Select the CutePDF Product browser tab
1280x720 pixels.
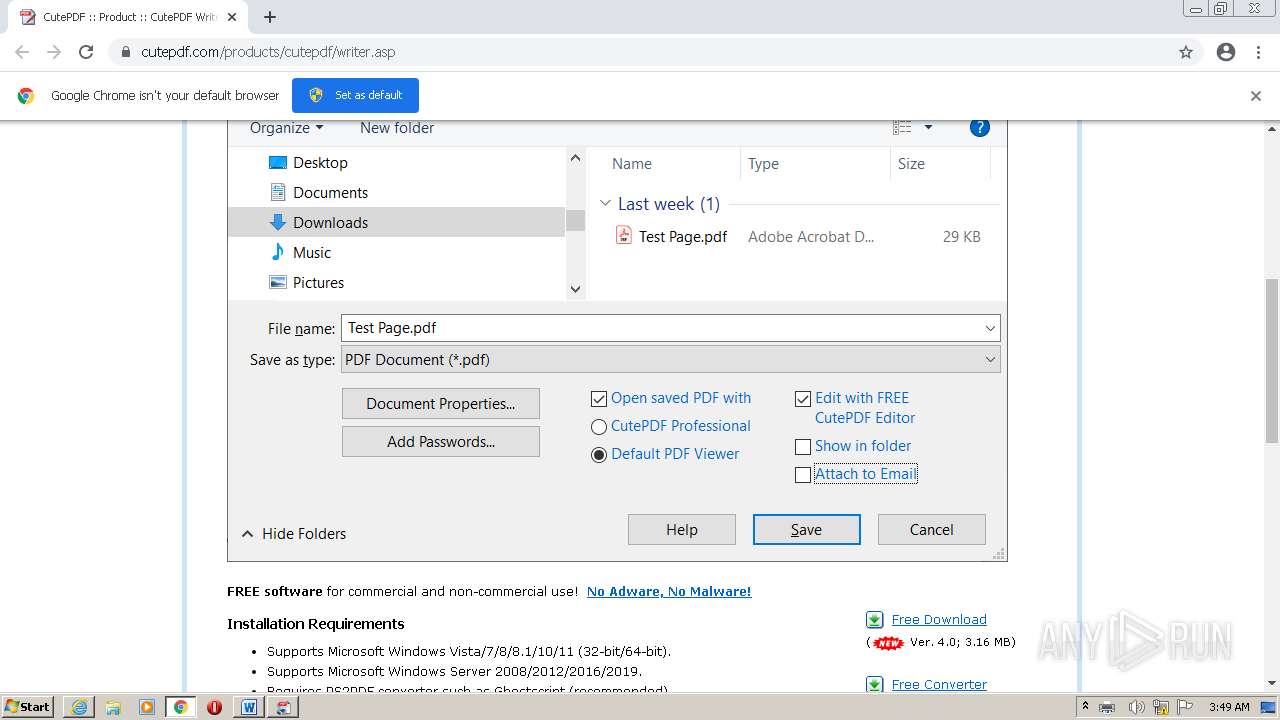coord(128,17)
